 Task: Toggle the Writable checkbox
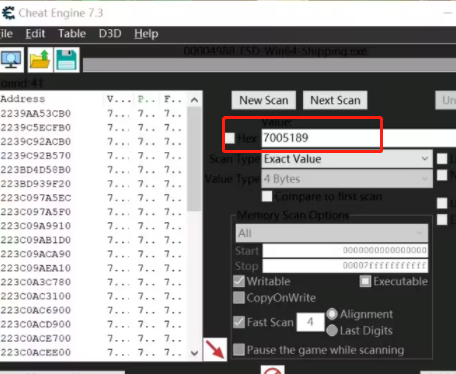239,281
